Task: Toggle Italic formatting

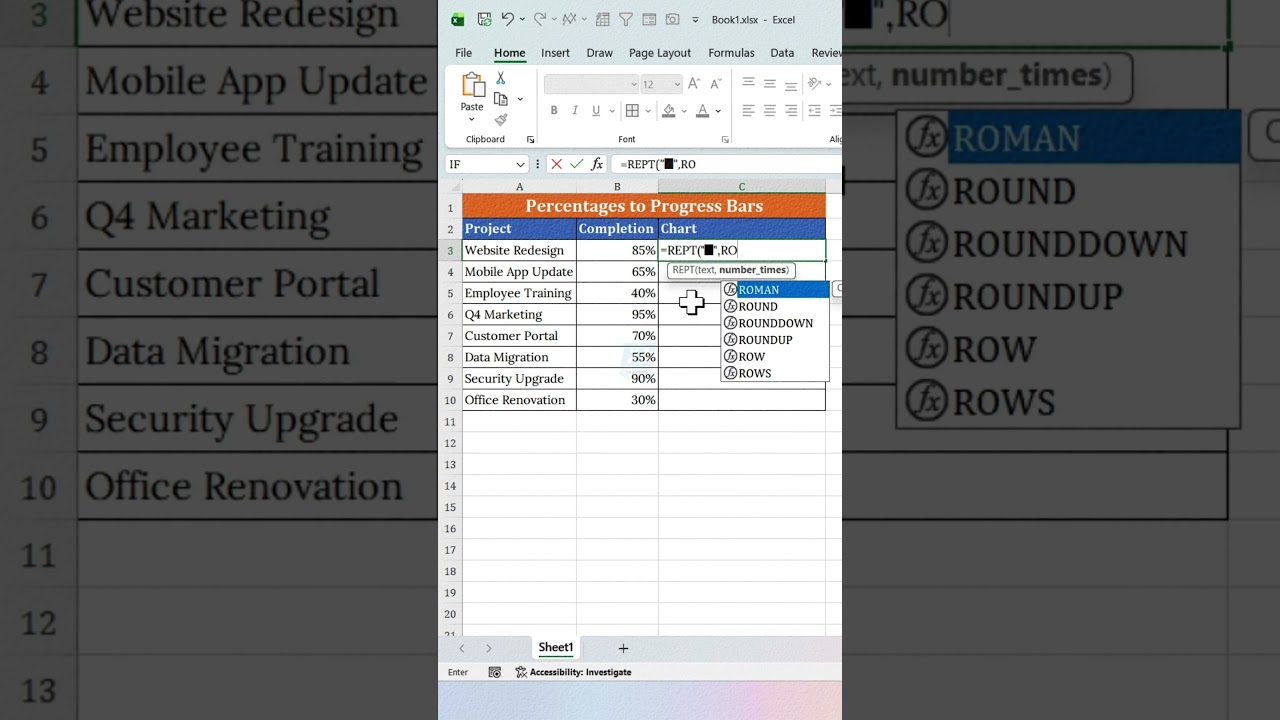Action: tap(576, 111)
